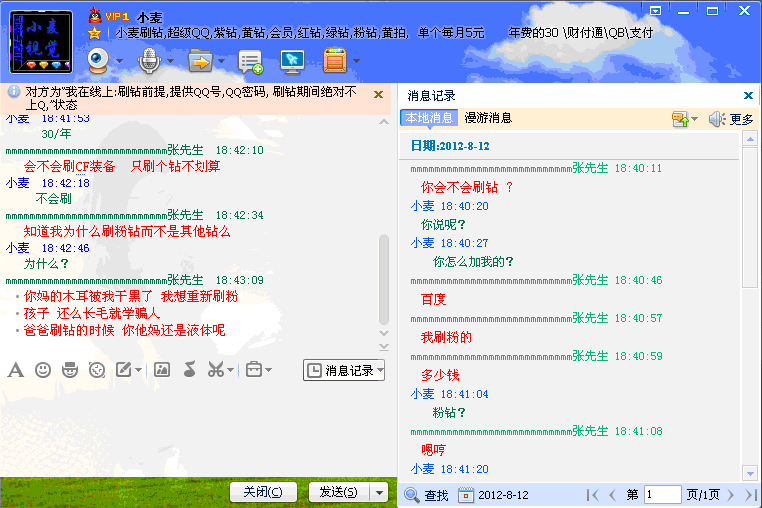Click the 小麦视觉 contact avatar
This screenshot has height=508, width=762.
click(41, 42)
